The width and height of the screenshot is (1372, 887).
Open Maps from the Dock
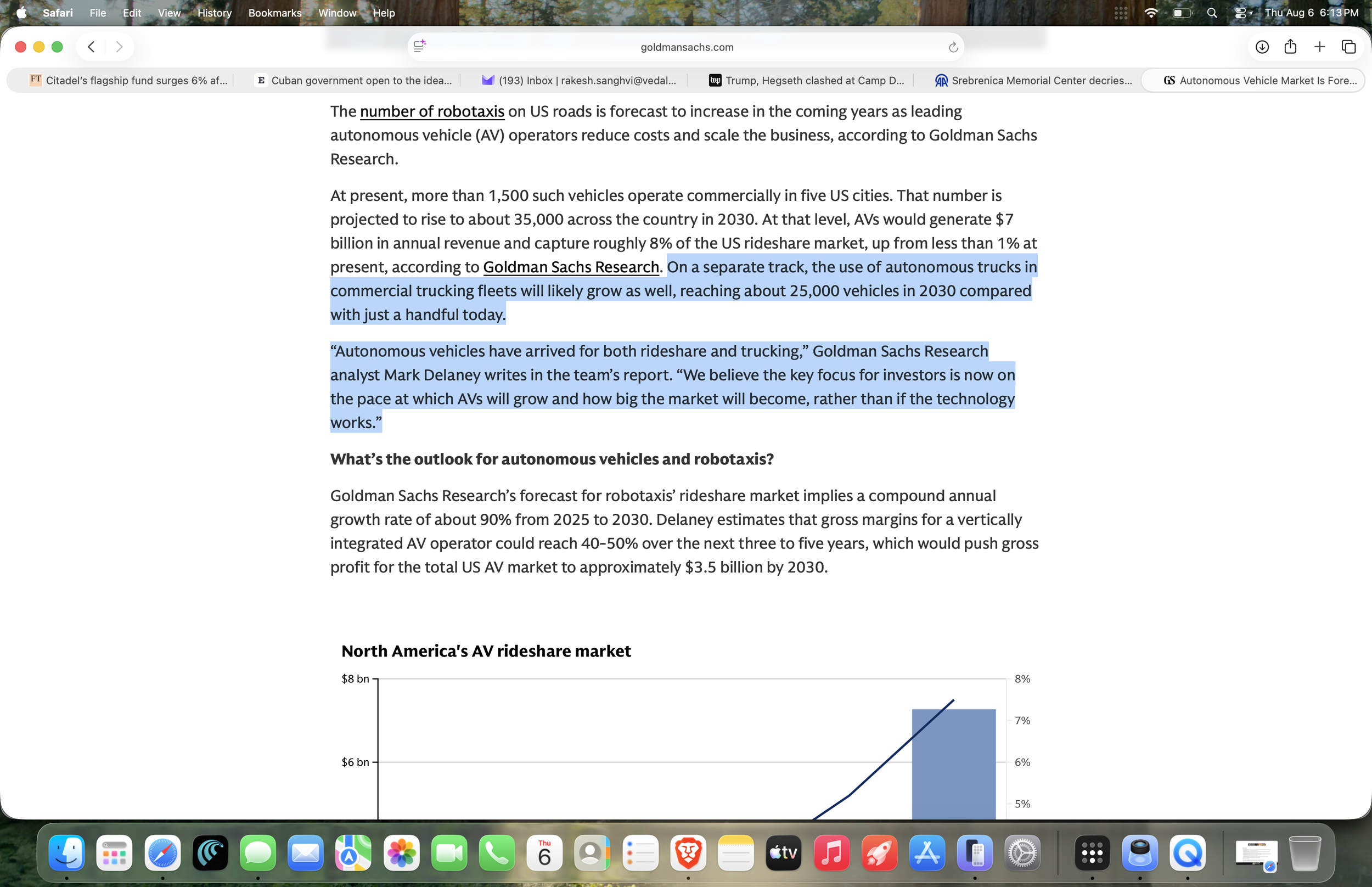[353, 852]
